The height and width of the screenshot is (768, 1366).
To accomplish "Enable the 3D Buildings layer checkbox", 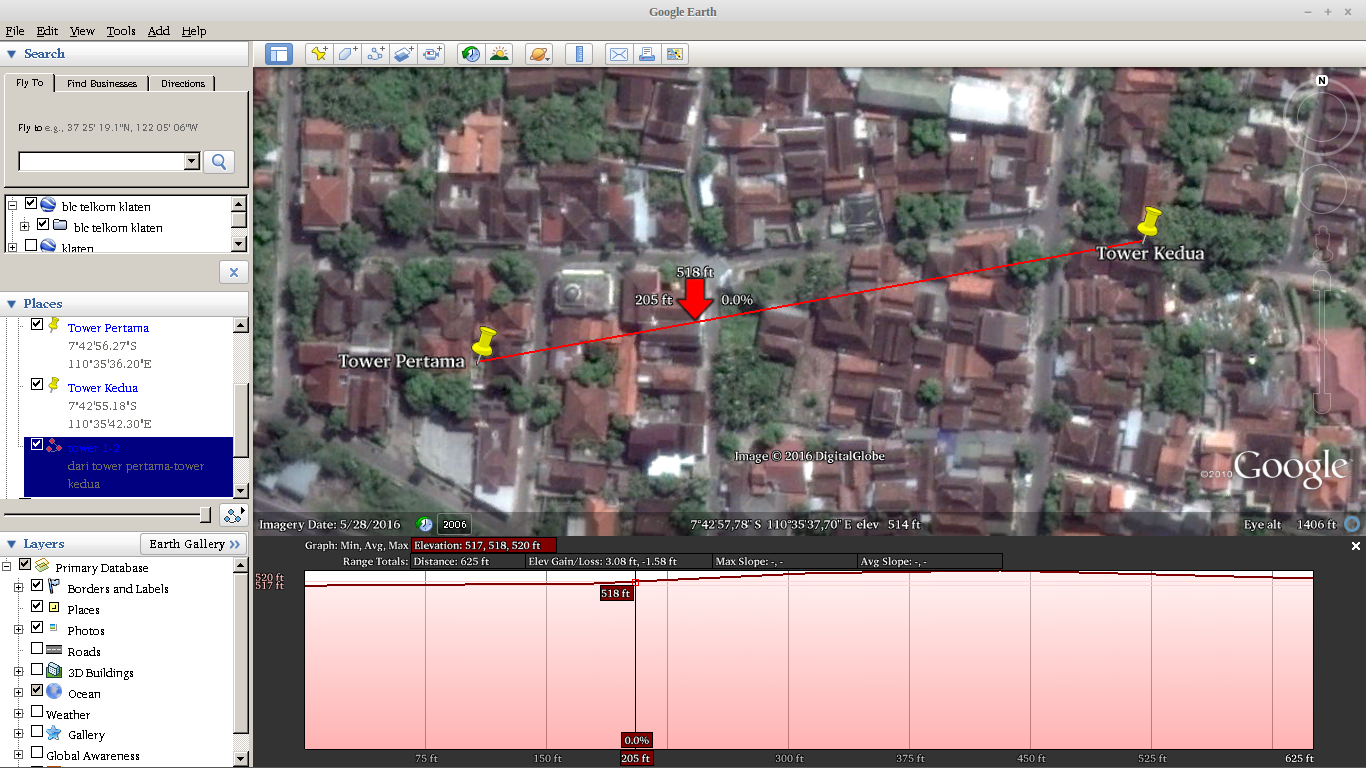I will tap(37, 670).
